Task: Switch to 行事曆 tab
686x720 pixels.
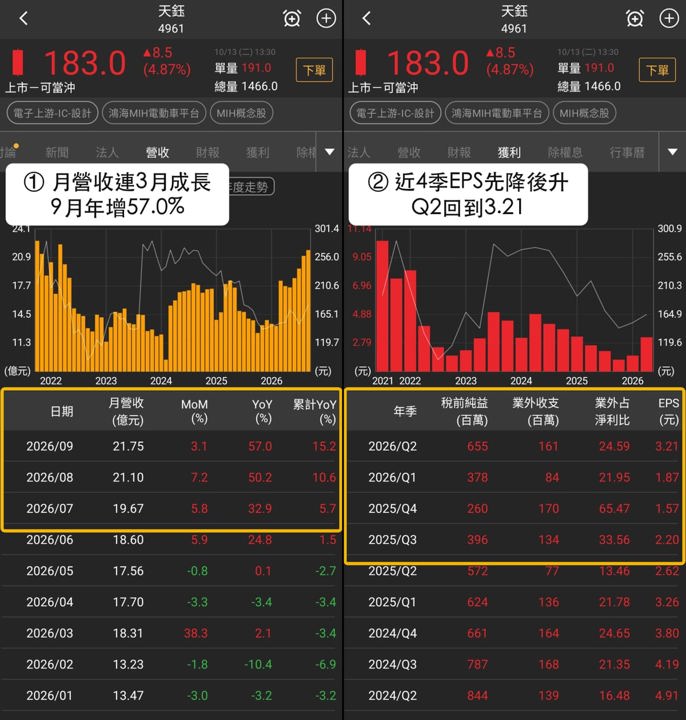Action: pyautogui.click(x=627, y=152)
